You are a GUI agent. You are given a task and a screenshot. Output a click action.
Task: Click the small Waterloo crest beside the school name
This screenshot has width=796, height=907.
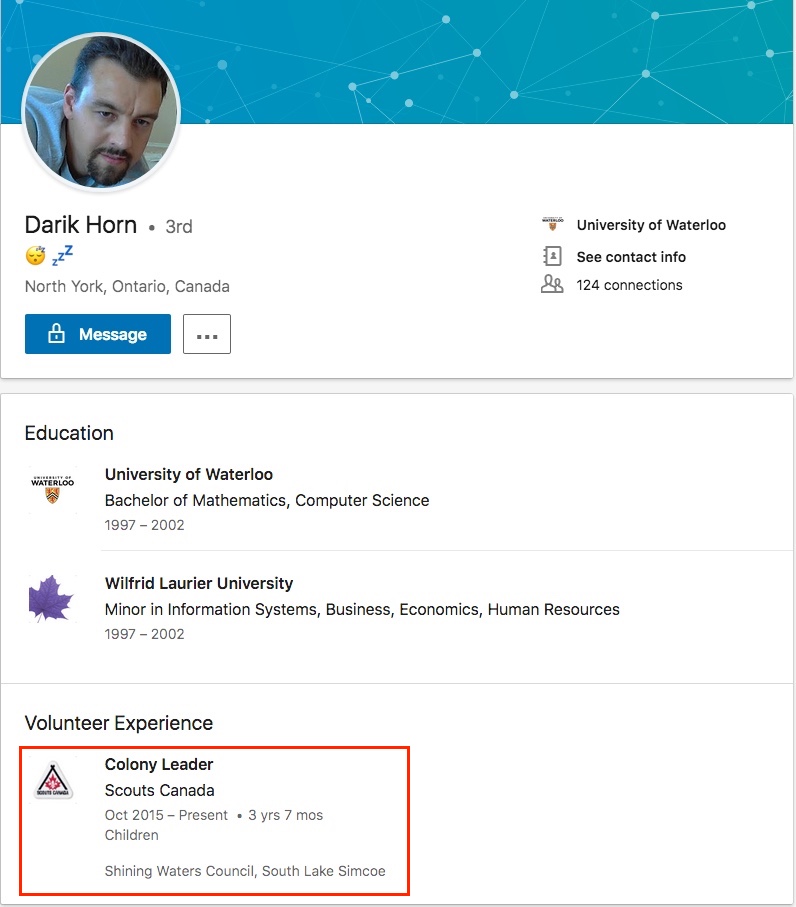pos(552,224)
